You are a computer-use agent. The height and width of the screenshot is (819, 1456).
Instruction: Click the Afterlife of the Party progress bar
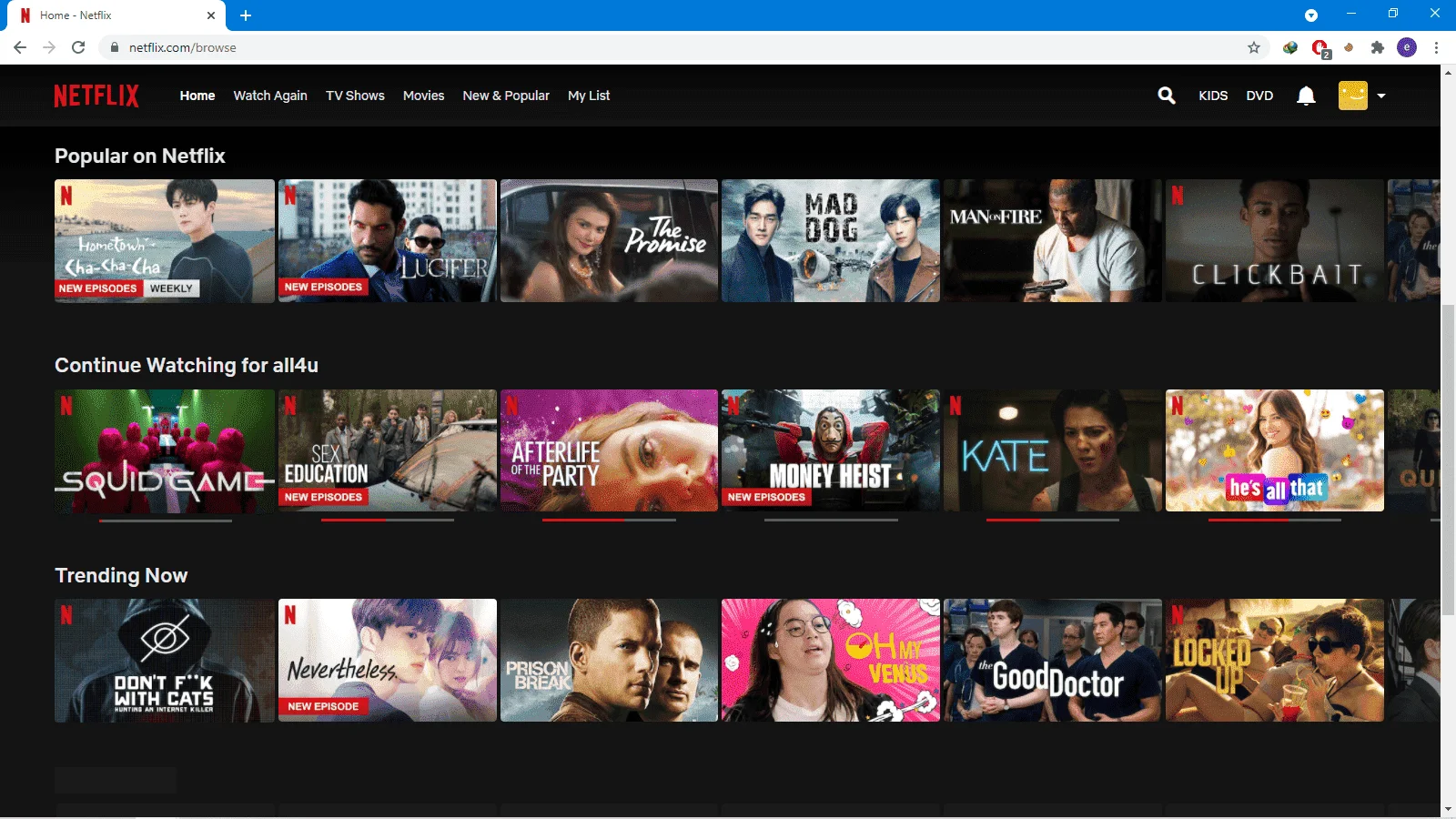tap(609, 521)
